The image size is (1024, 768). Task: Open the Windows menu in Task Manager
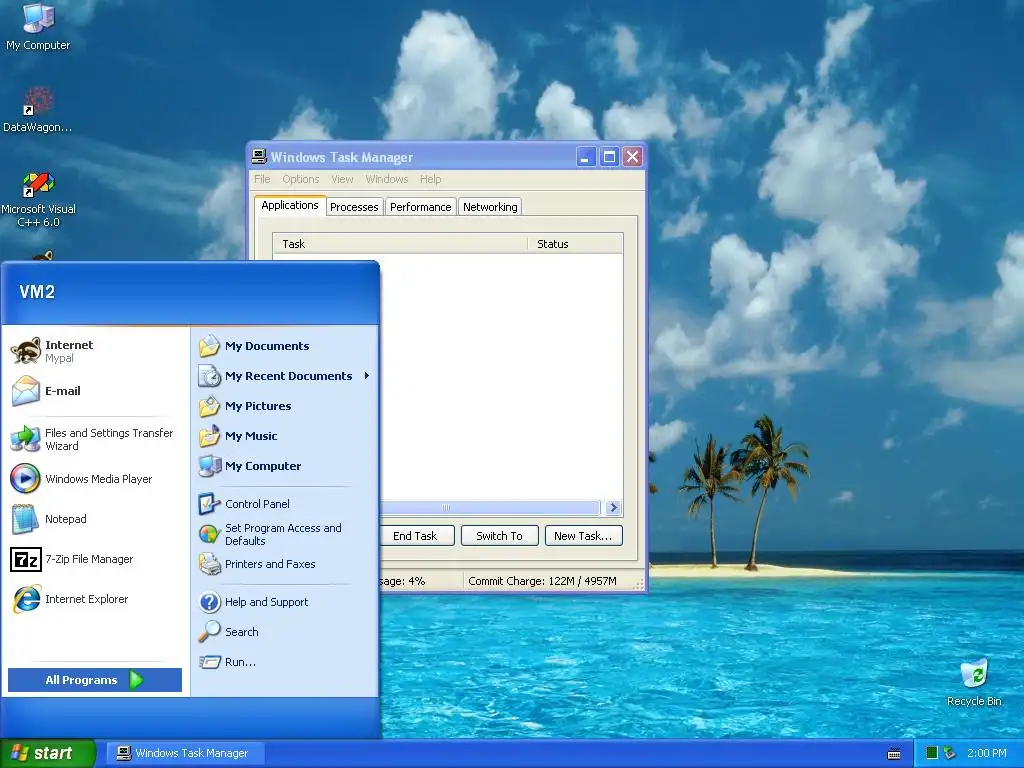[x=387, y=179]
